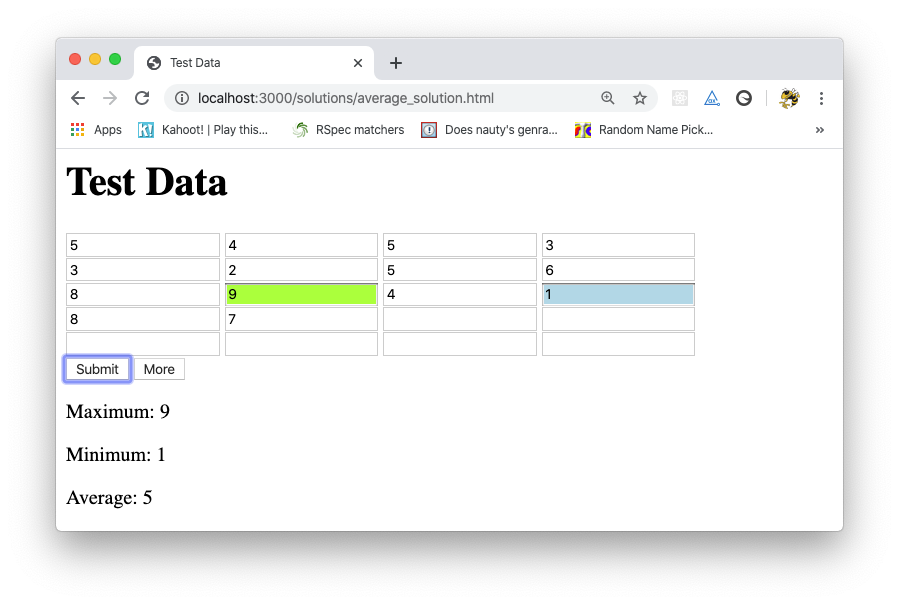Image resolution: width=899 pixels, height=605 pixels.
Task: Open the bee profile avatar
Action: pyautogui.click(x=789, y=98)
